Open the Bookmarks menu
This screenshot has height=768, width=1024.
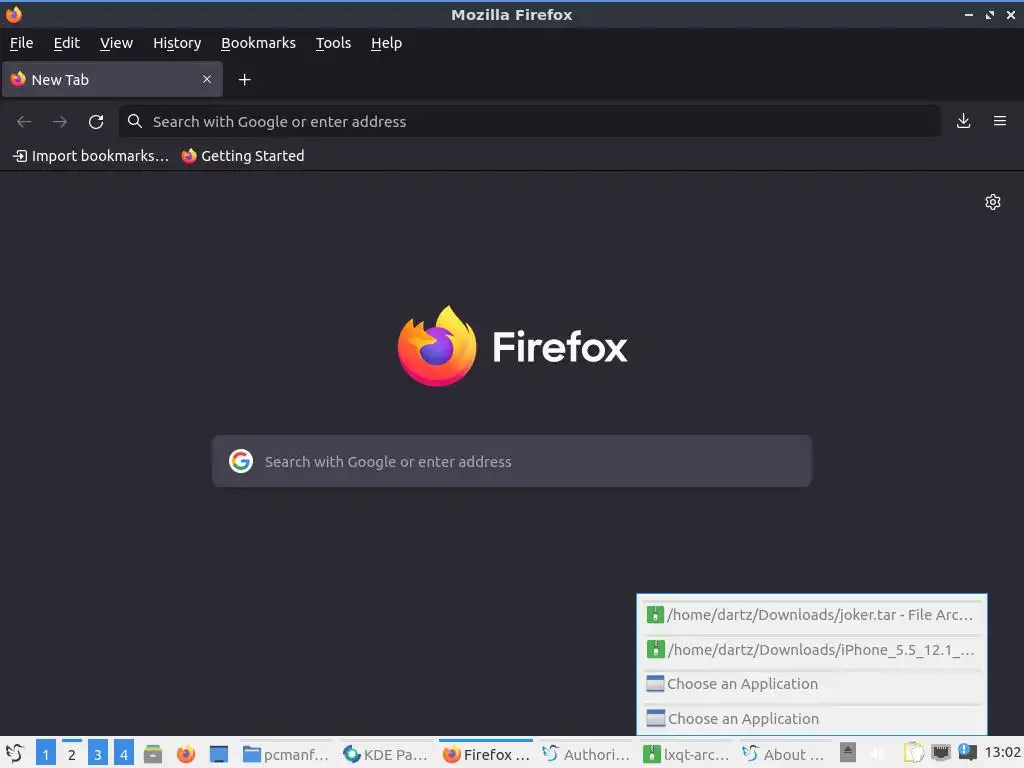point(258,43)
